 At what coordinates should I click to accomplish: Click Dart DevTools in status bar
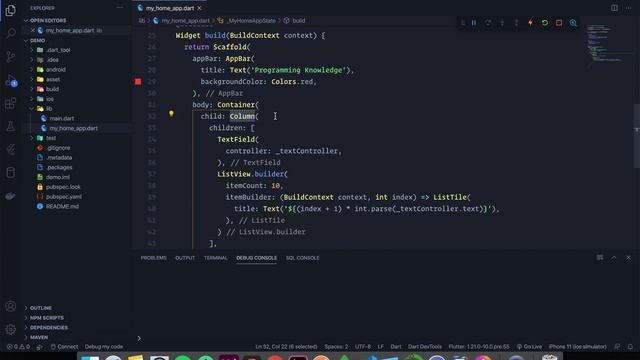click(424, 347)
